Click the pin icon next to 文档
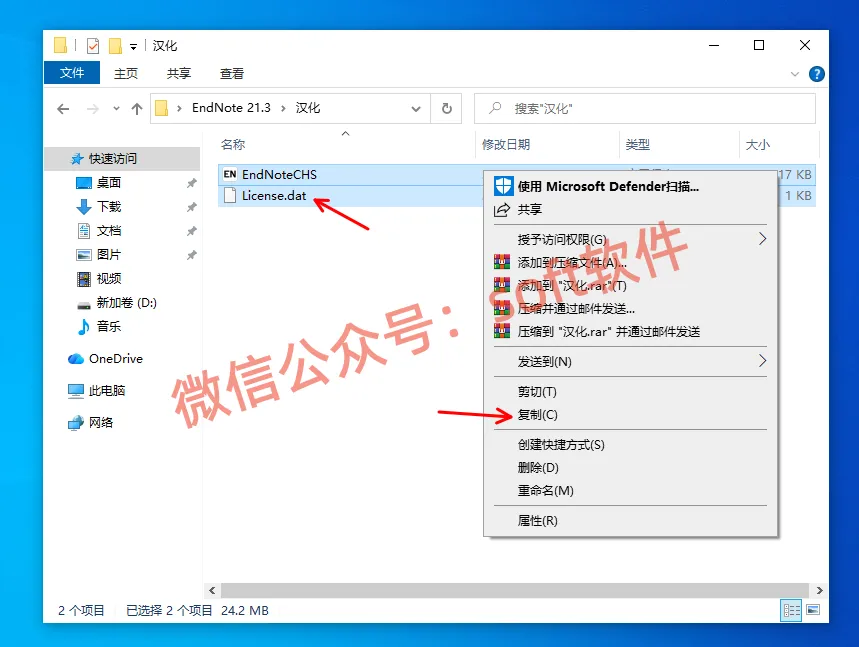The width and height of the screenshot is (859, 647). [191, 231]
